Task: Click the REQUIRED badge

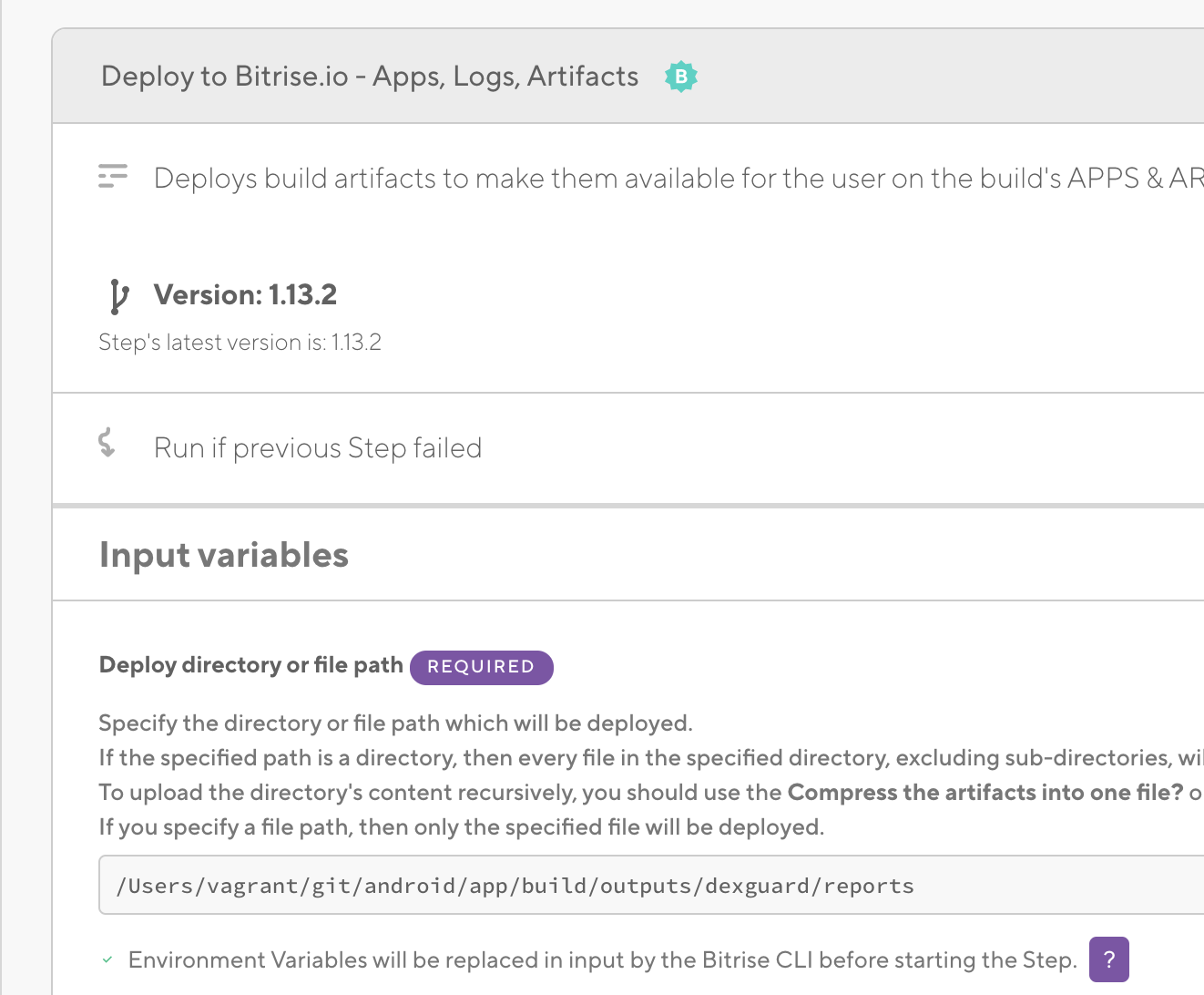Action: (x=481, y=667)
